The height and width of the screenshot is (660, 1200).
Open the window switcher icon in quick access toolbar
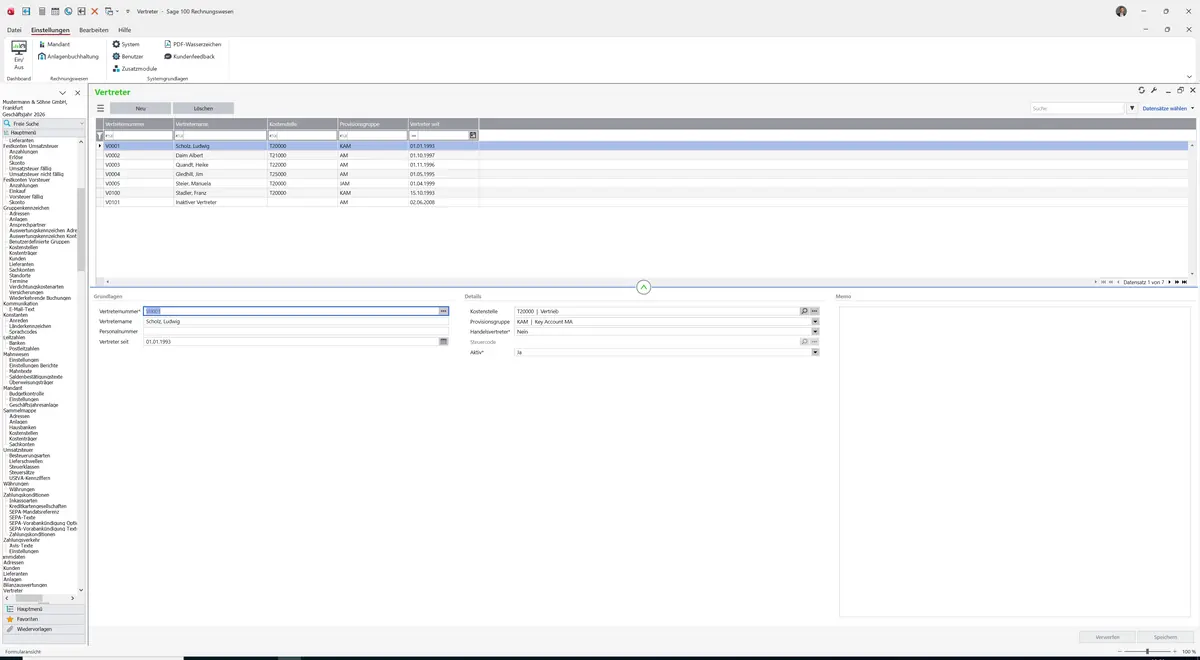point(109,11)
